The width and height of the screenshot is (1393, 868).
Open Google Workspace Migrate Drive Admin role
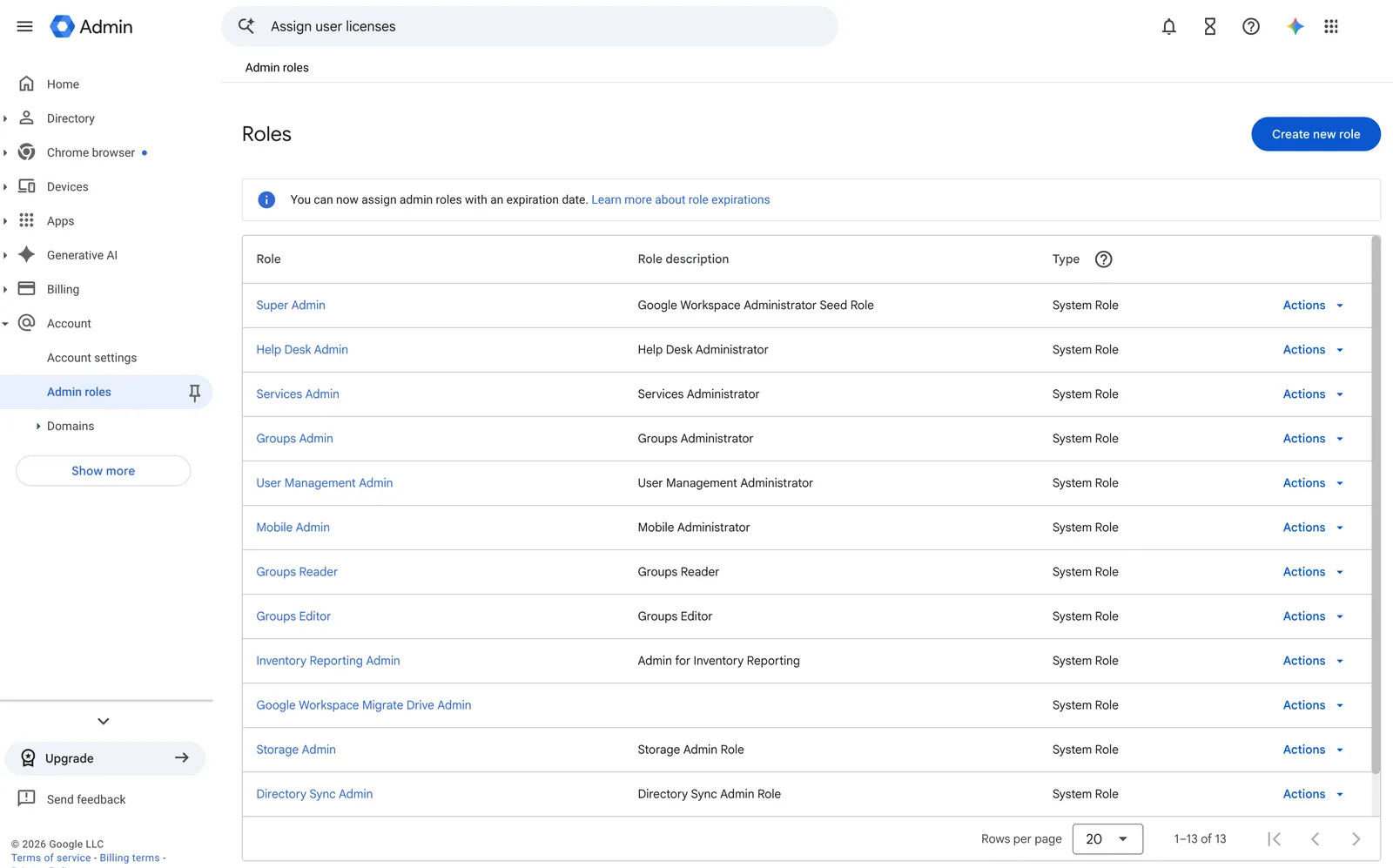pos(364,705)
